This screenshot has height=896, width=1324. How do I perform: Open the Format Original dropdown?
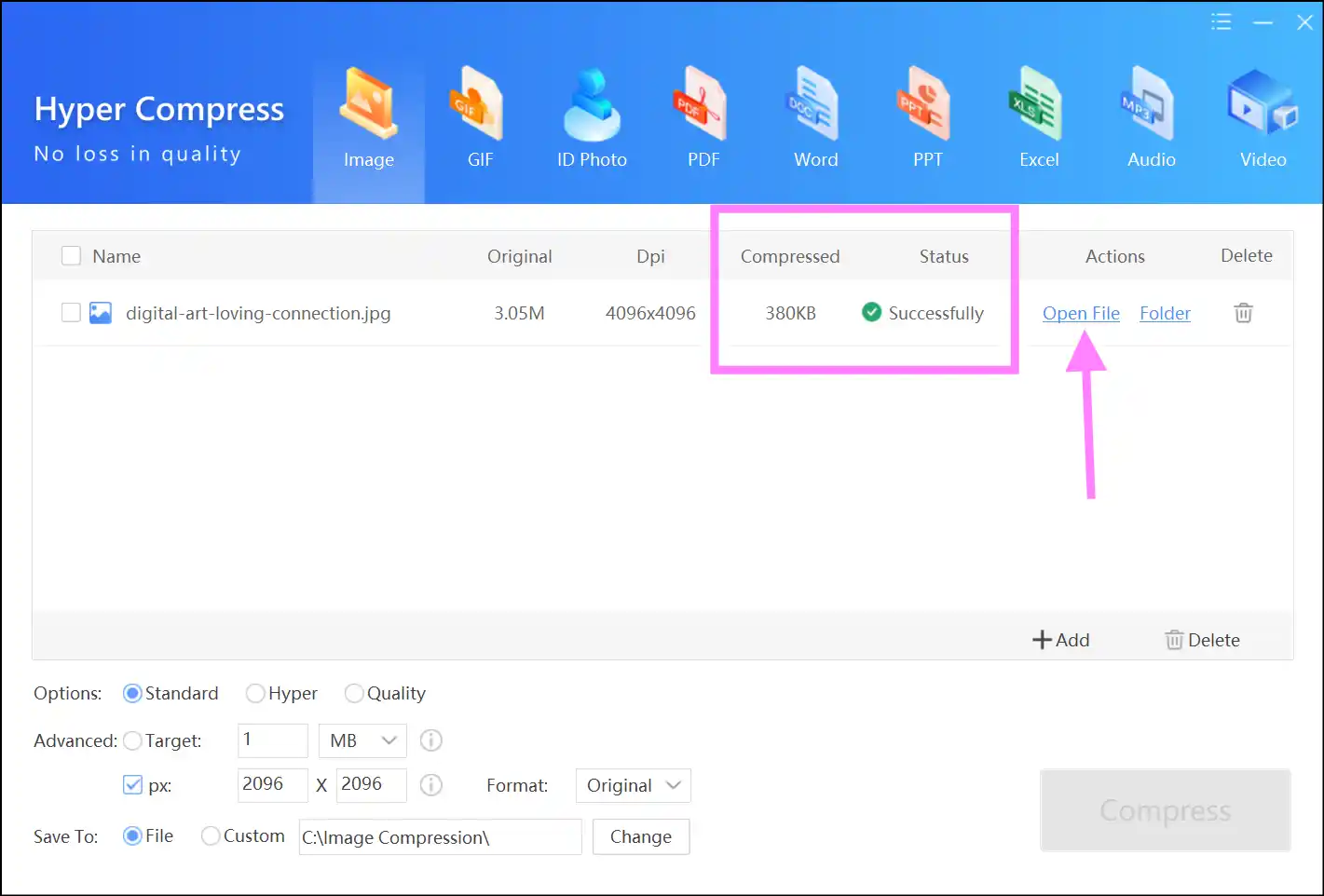click(633, 785)
